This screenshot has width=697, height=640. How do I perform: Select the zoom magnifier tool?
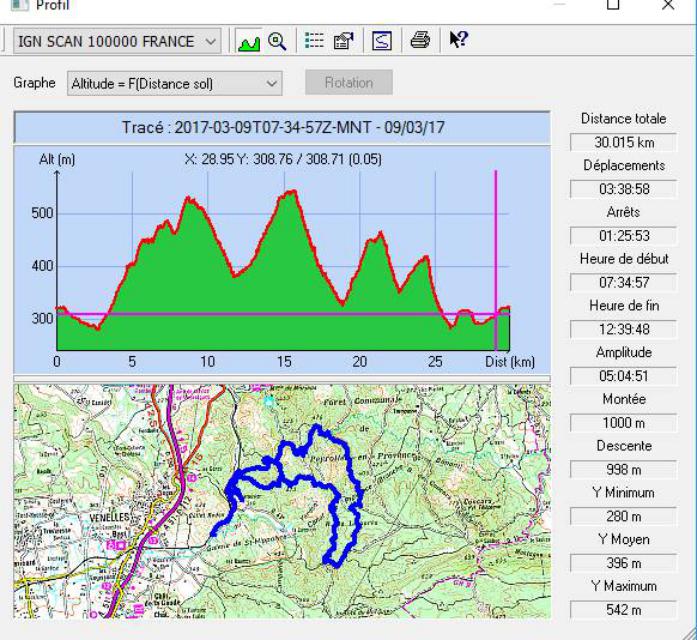point(275,41)
